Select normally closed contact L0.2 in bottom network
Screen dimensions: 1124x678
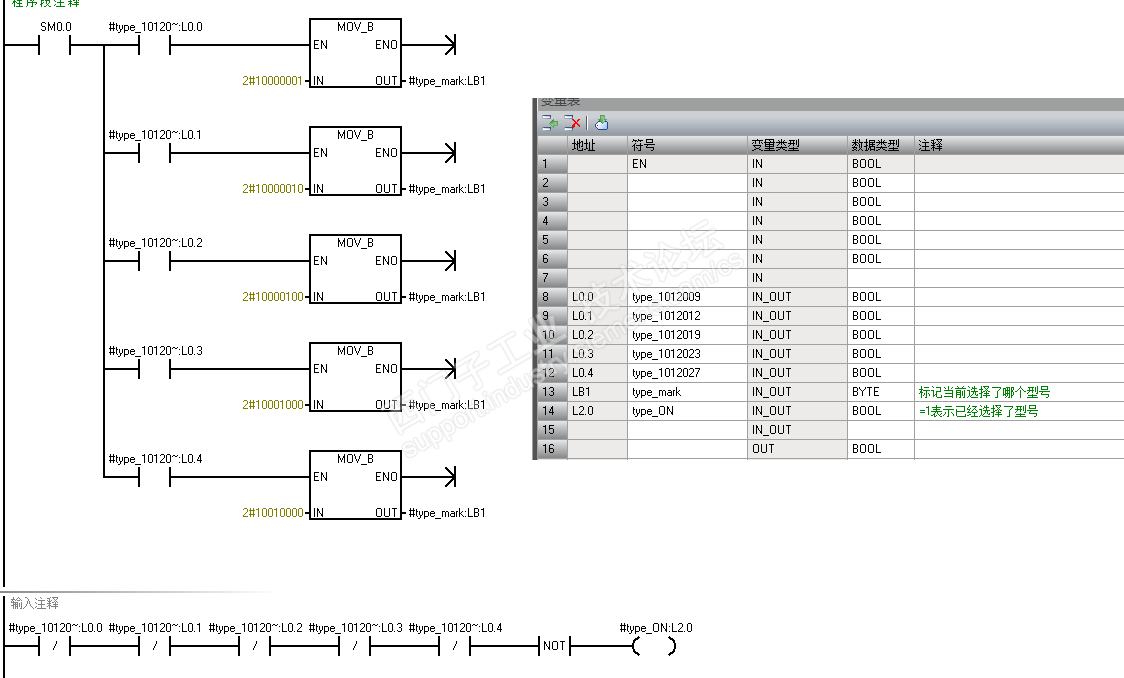point(254,646)
